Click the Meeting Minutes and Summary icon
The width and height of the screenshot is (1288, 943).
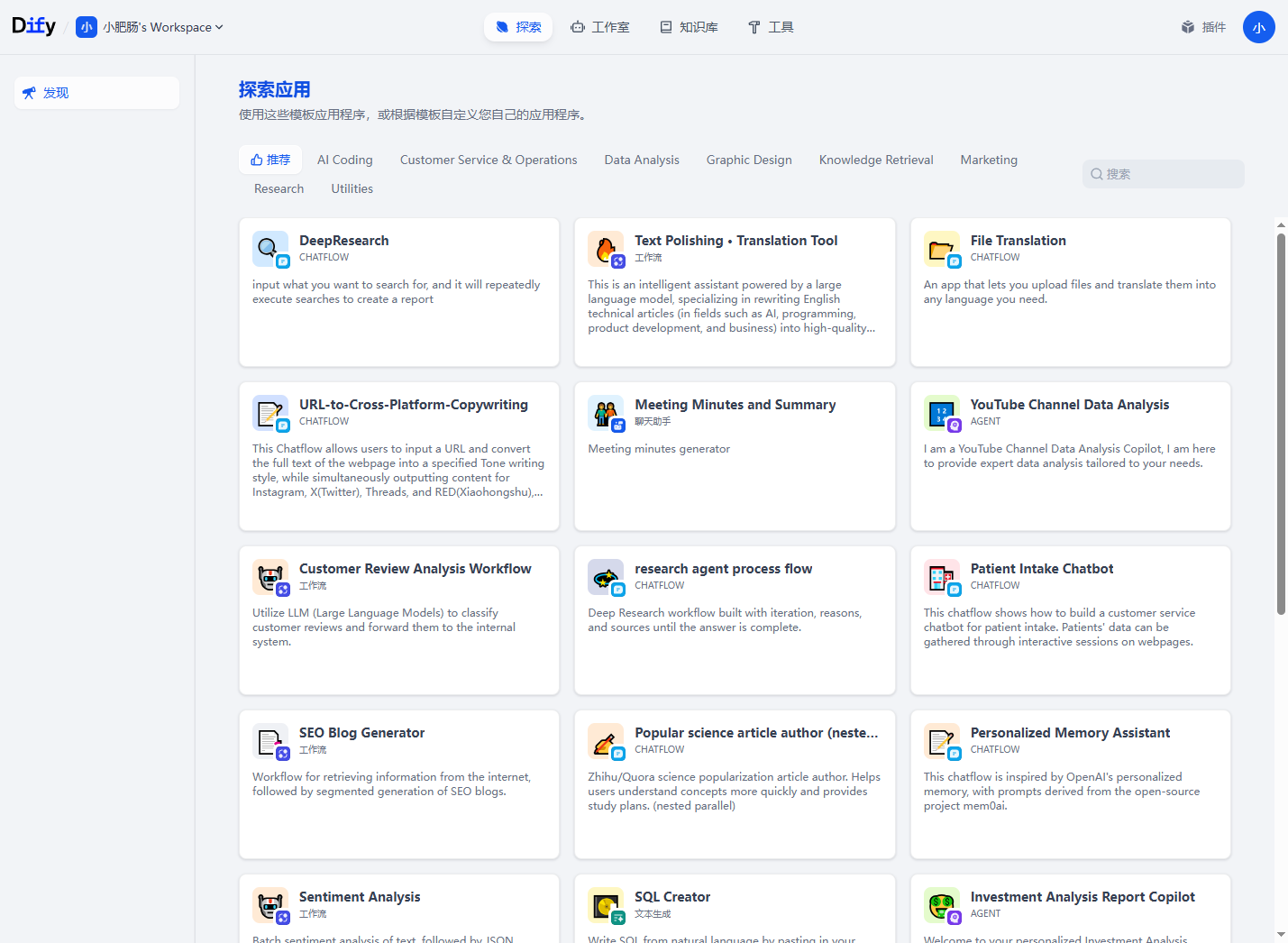click(606, 413)
